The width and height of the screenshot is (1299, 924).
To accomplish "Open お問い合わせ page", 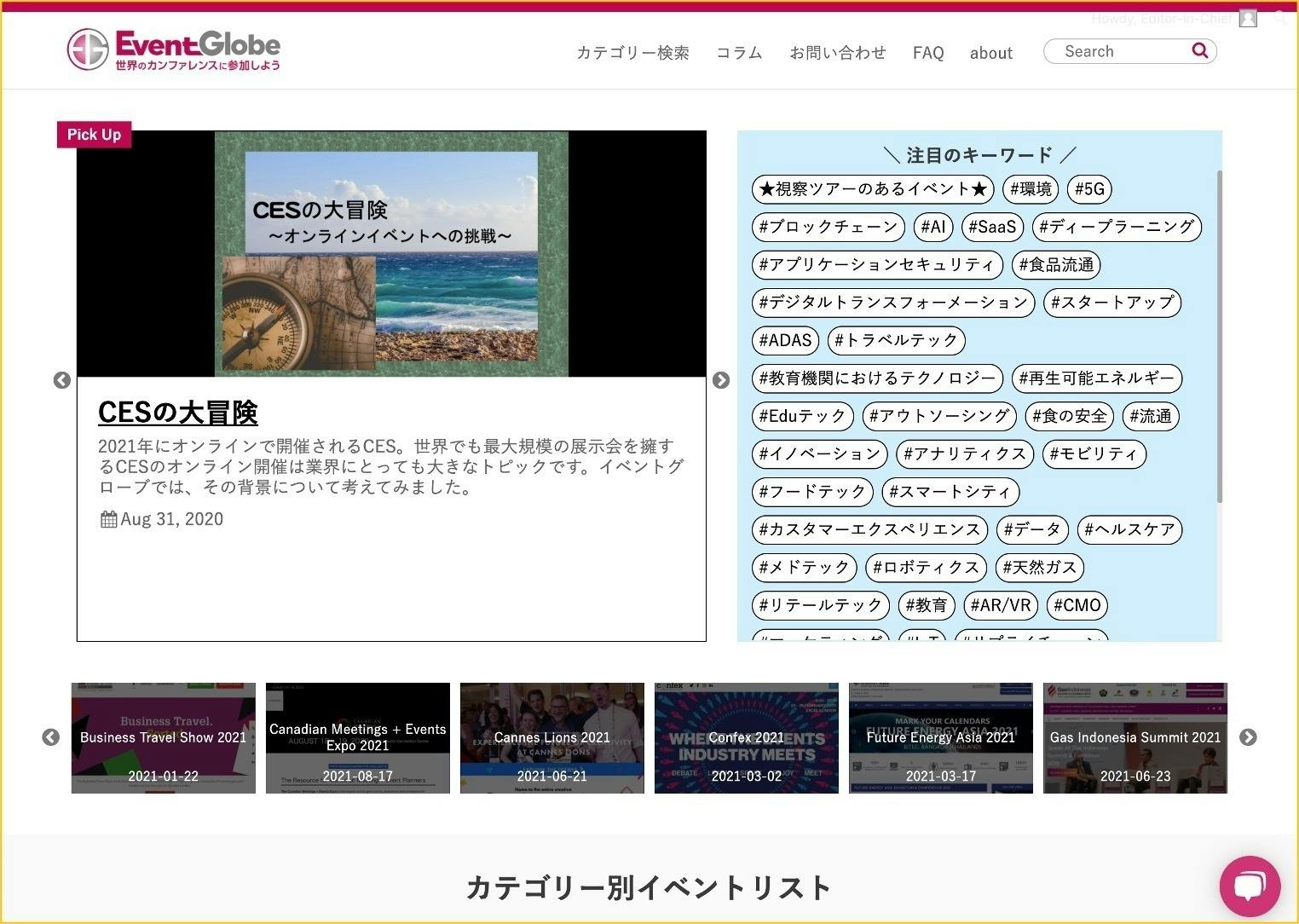I will 838,53.
